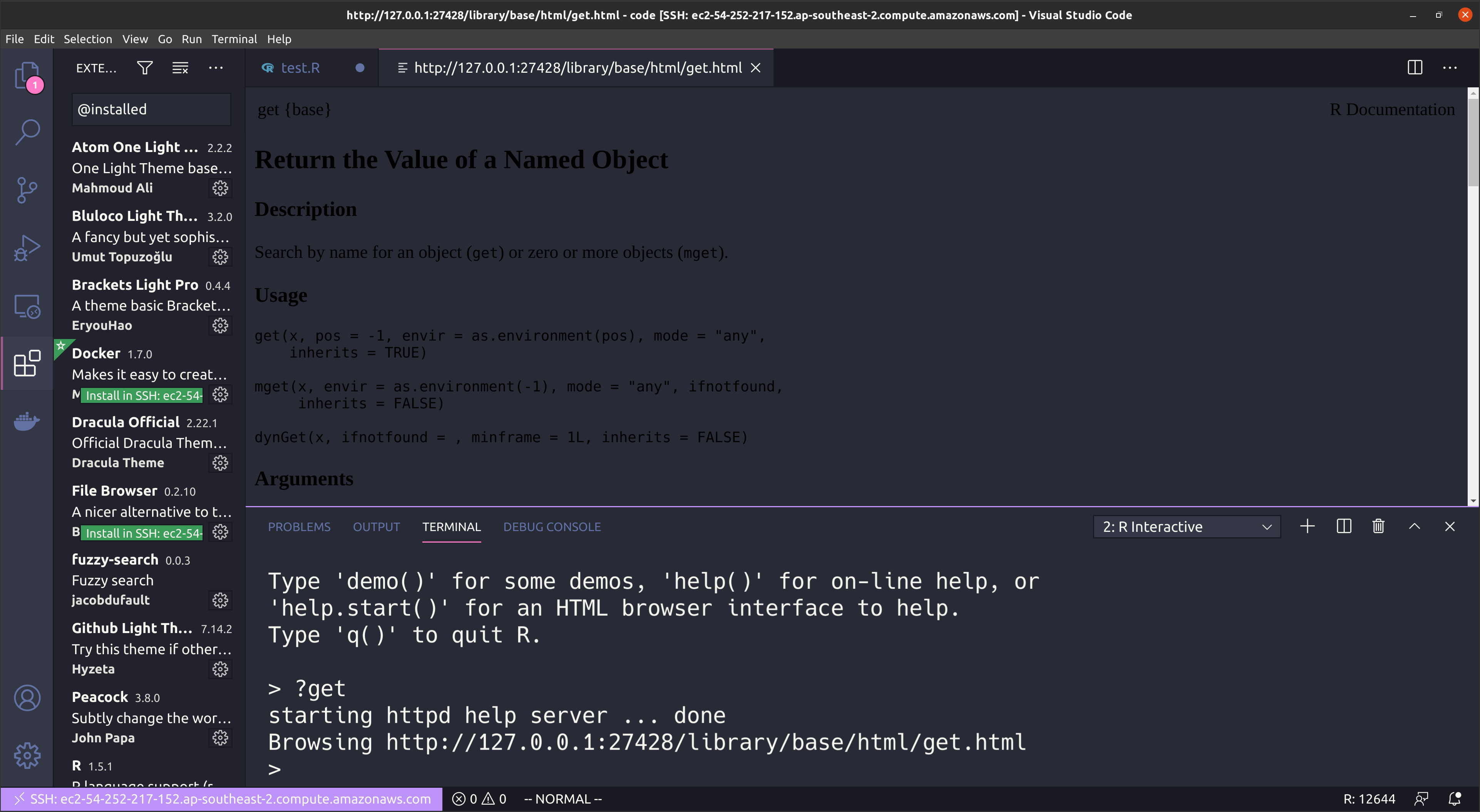
Task: Click the filter extensions funnel icon
Action: (145, 68)
